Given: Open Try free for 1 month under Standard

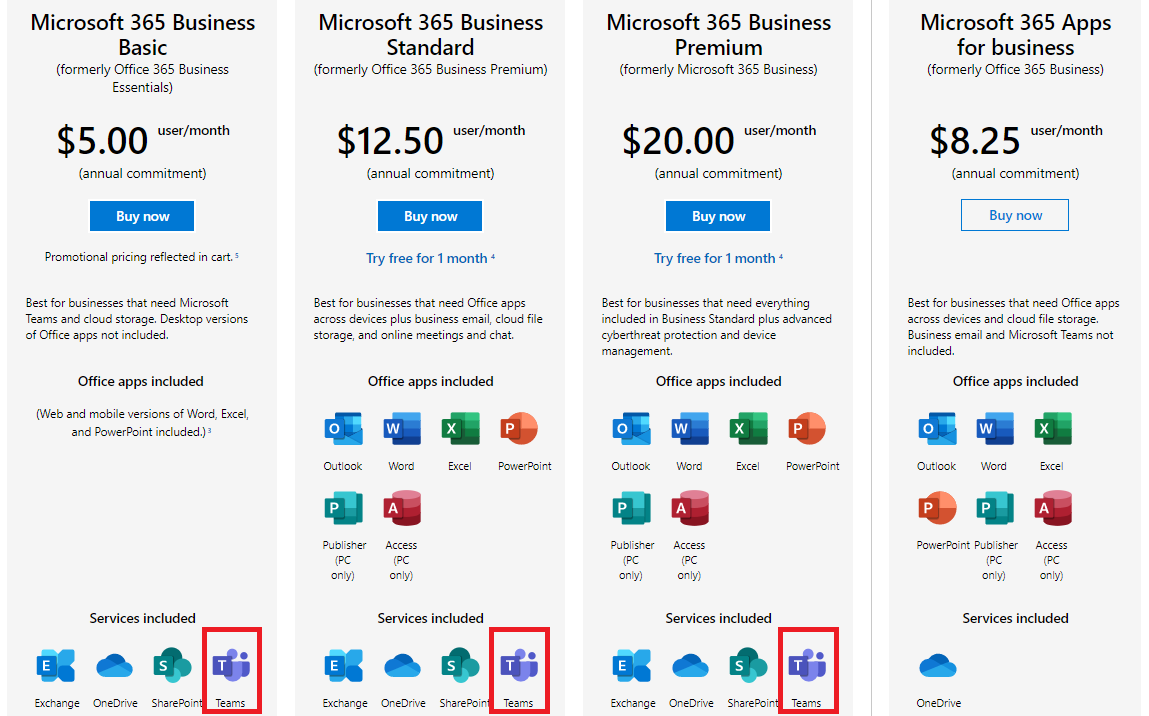Looking at the screenshot, I should 427,258.
